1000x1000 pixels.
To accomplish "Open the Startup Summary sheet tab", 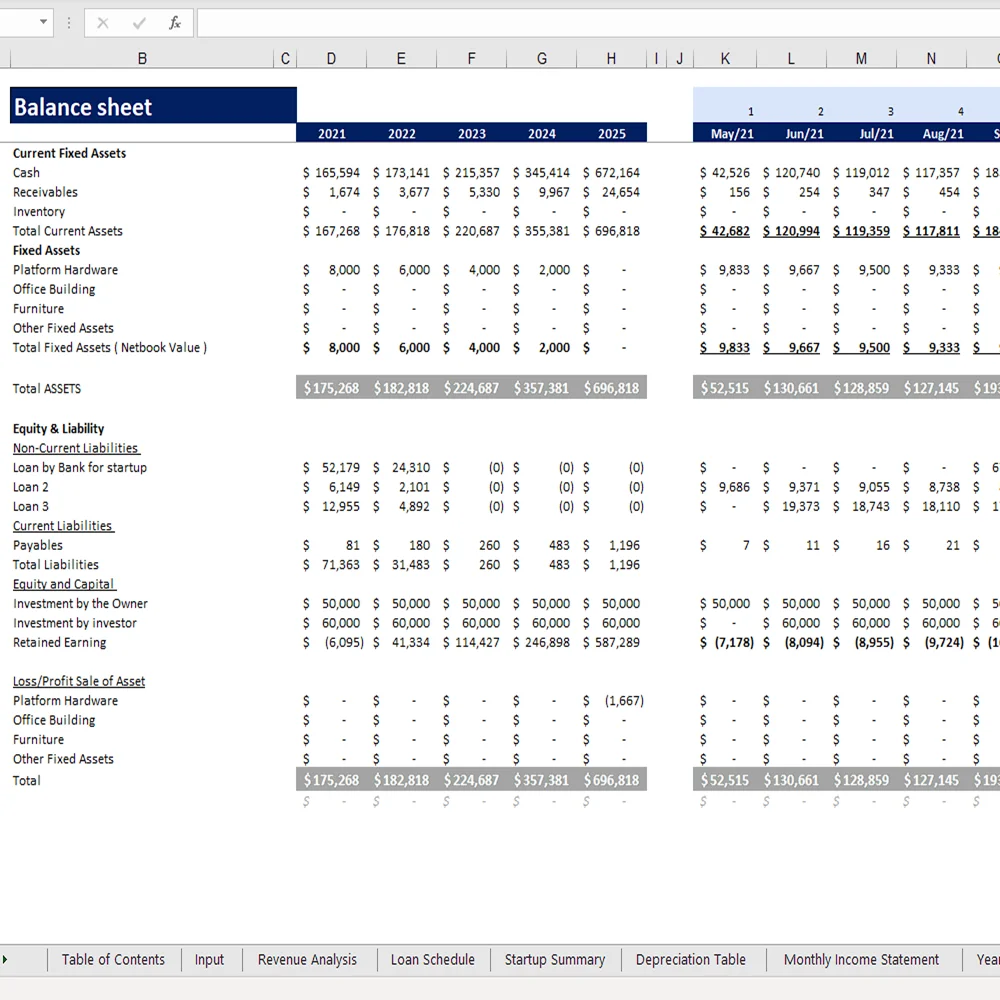I will (555, 960).
